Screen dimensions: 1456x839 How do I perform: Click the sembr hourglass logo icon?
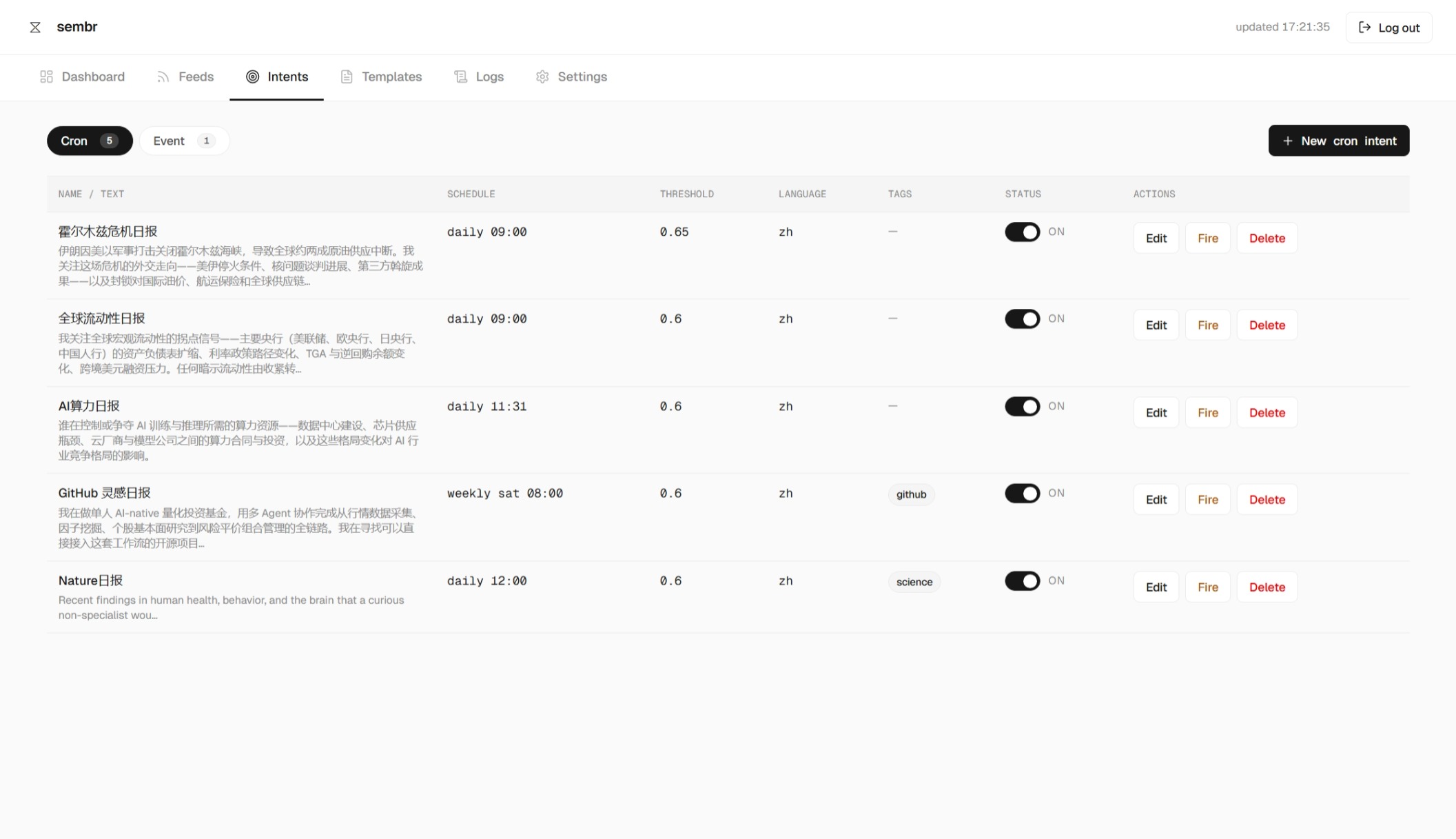pyautogui.click(x=35, y=27)
